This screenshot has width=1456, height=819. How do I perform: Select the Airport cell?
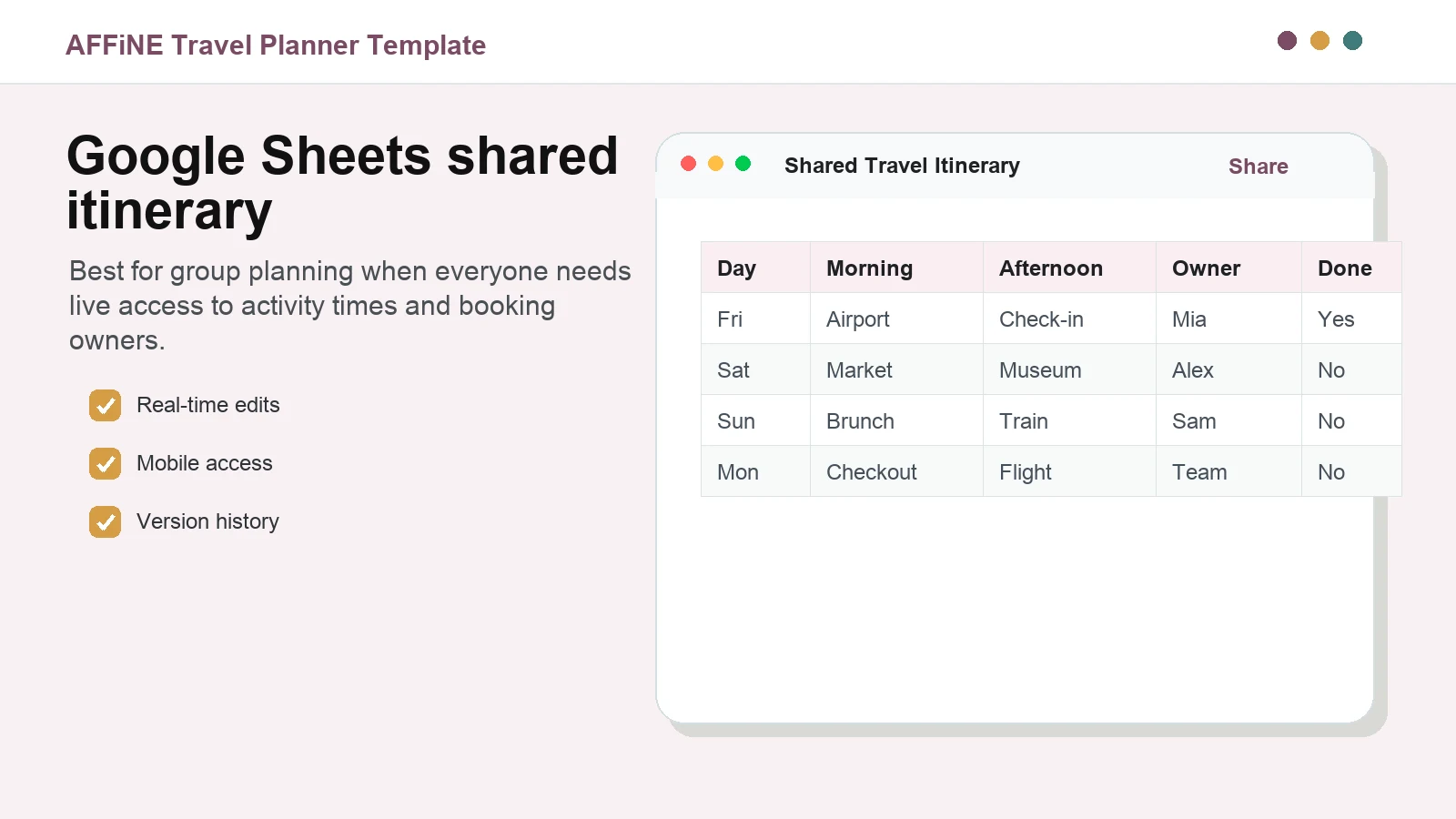click(896, 318)
